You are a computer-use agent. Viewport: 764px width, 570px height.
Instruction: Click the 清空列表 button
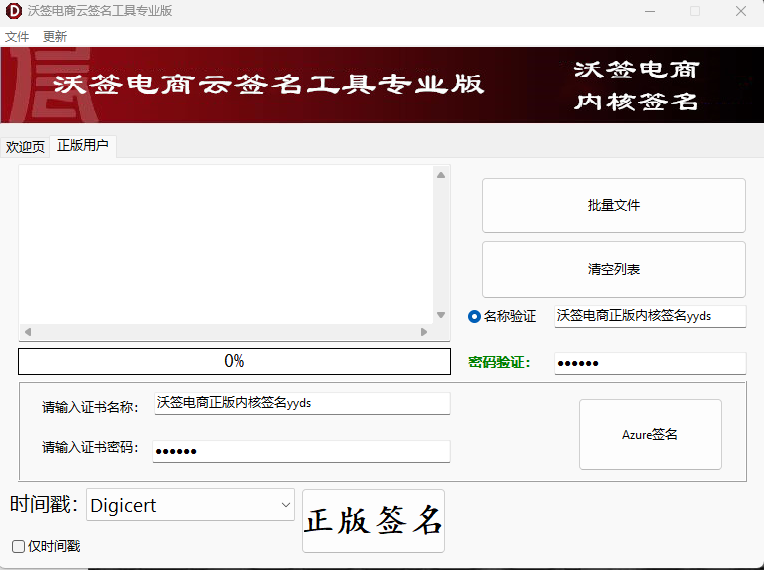613,269
